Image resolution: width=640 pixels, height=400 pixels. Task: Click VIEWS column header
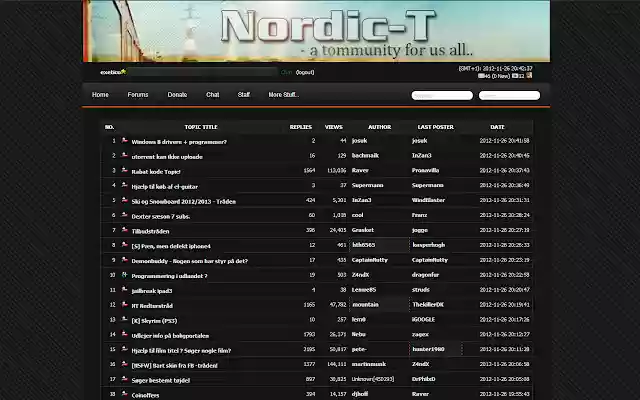[333, 127]
